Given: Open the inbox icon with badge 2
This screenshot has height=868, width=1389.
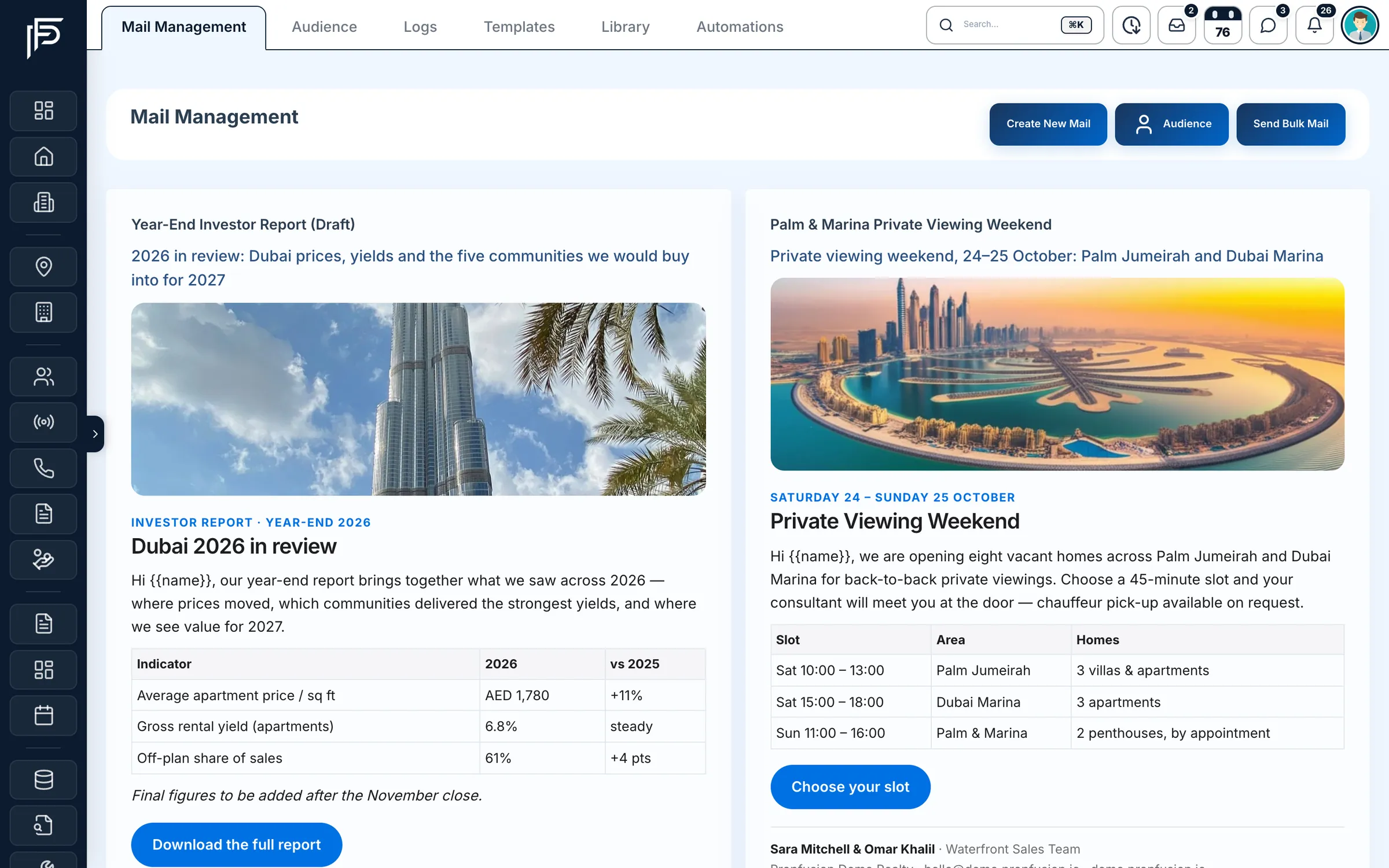Looking at the screenshot, I should pyautogui.click(x=1177, y=25).
